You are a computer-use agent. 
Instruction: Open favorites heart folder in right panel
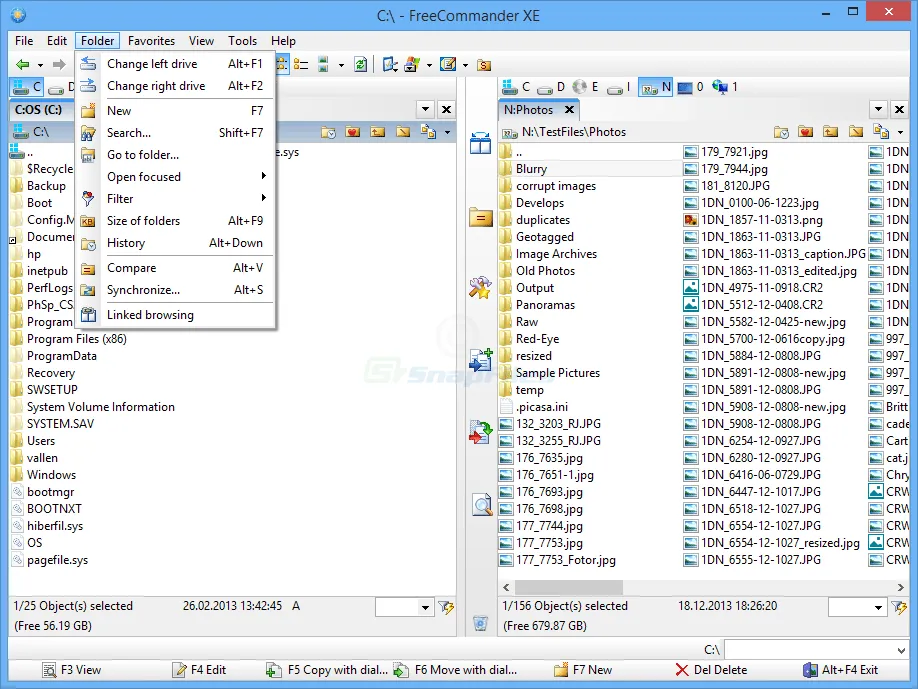tap(806, 132)
